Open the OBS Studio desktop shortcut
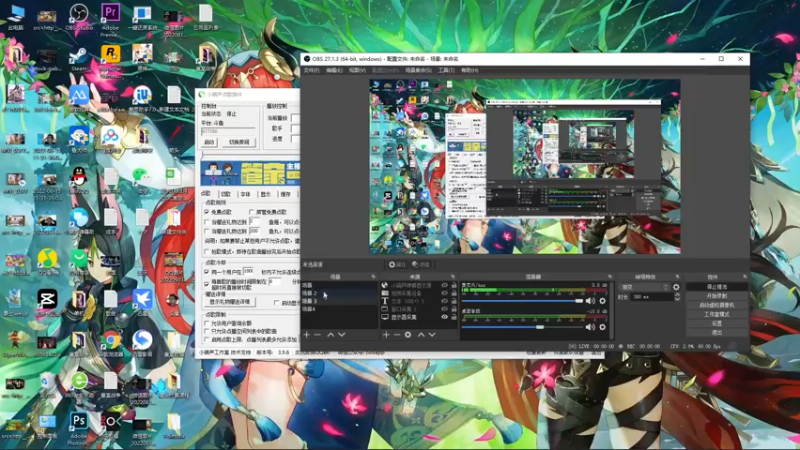 (79, 15)
